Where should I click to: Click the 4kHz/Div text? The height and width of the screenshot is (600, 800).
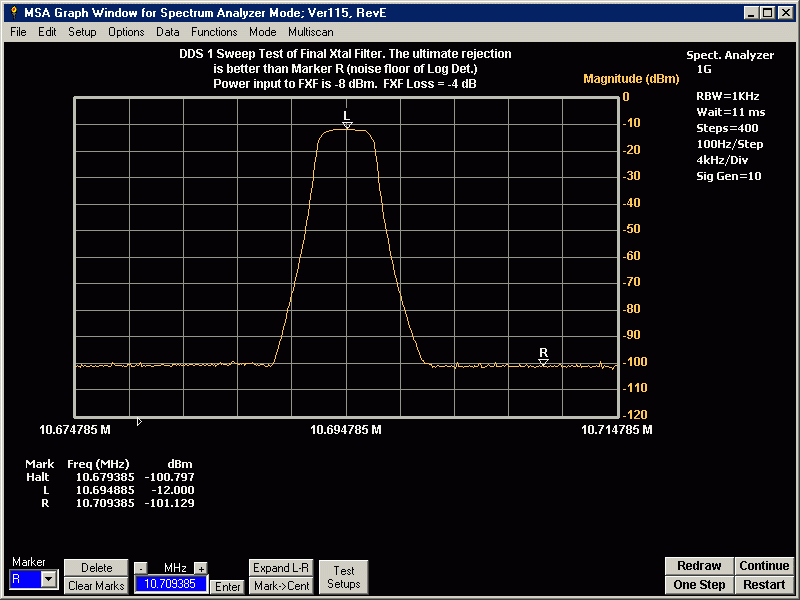(x=722, y=160)
